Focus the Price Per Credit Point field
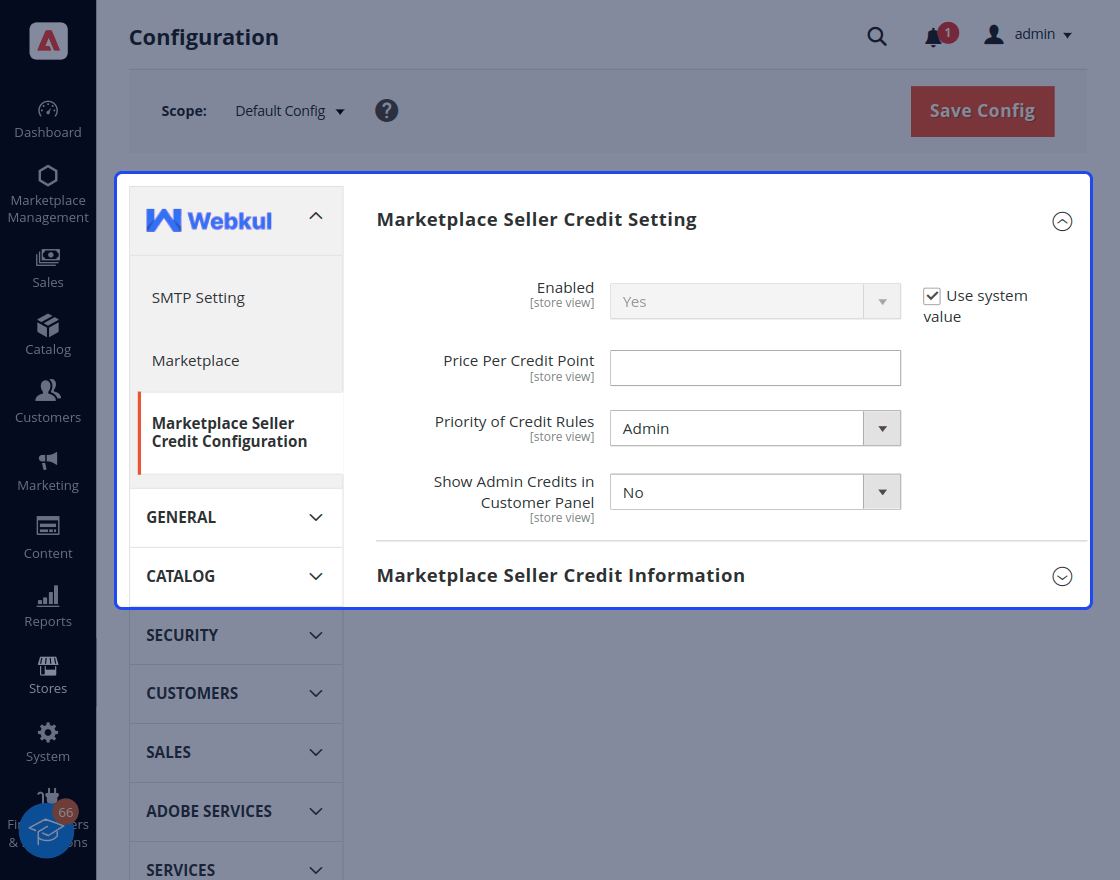Image resolution: width=1120 pixels, height=880 pixels. coord(755,368)
